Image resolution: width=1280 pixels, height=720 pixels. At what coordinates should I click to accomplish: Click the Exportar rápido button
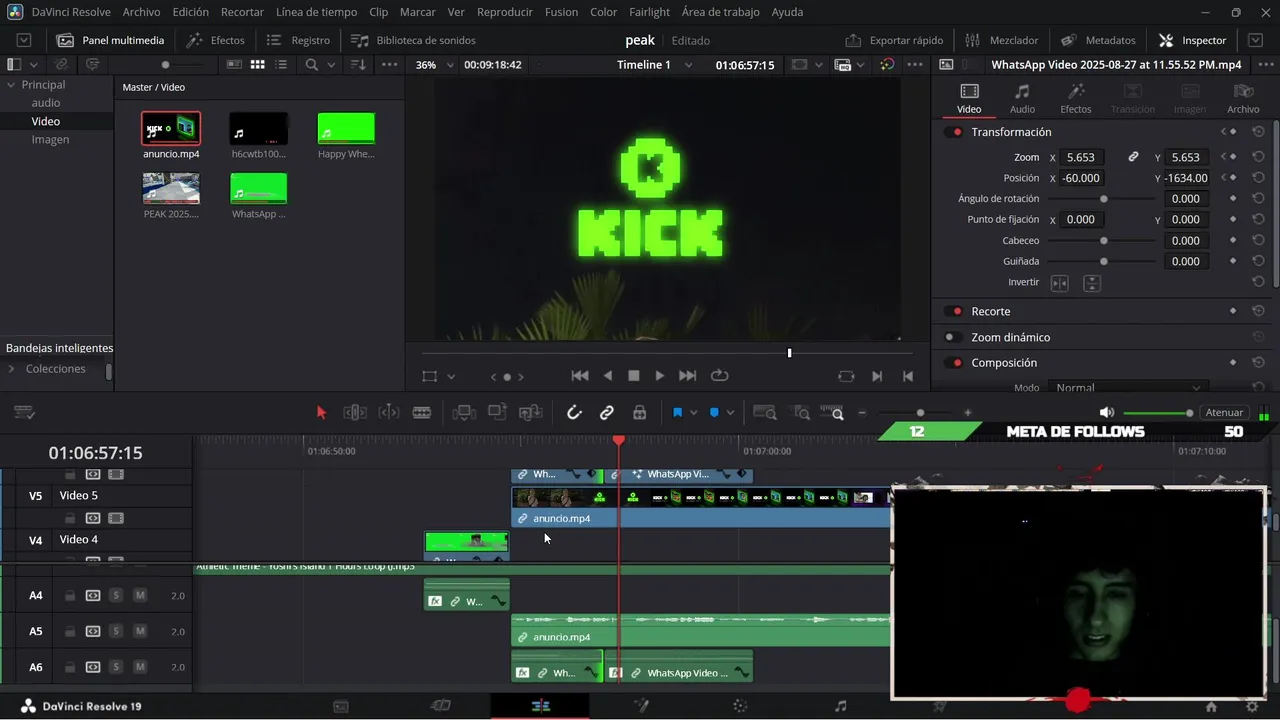coord(894,40)
